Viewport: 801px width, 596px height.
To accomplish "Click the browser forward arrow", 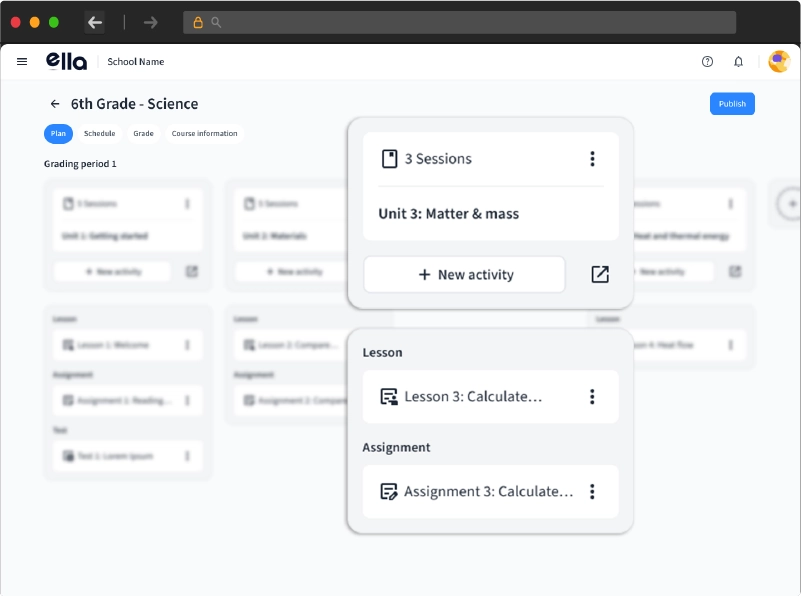I will [151, 22].
